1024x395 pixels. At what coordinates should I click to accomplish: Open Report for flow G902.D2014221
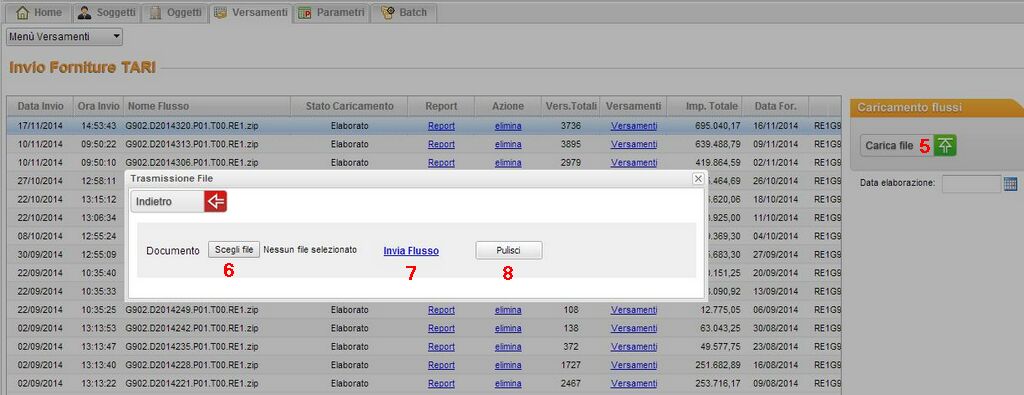point(441,383)
